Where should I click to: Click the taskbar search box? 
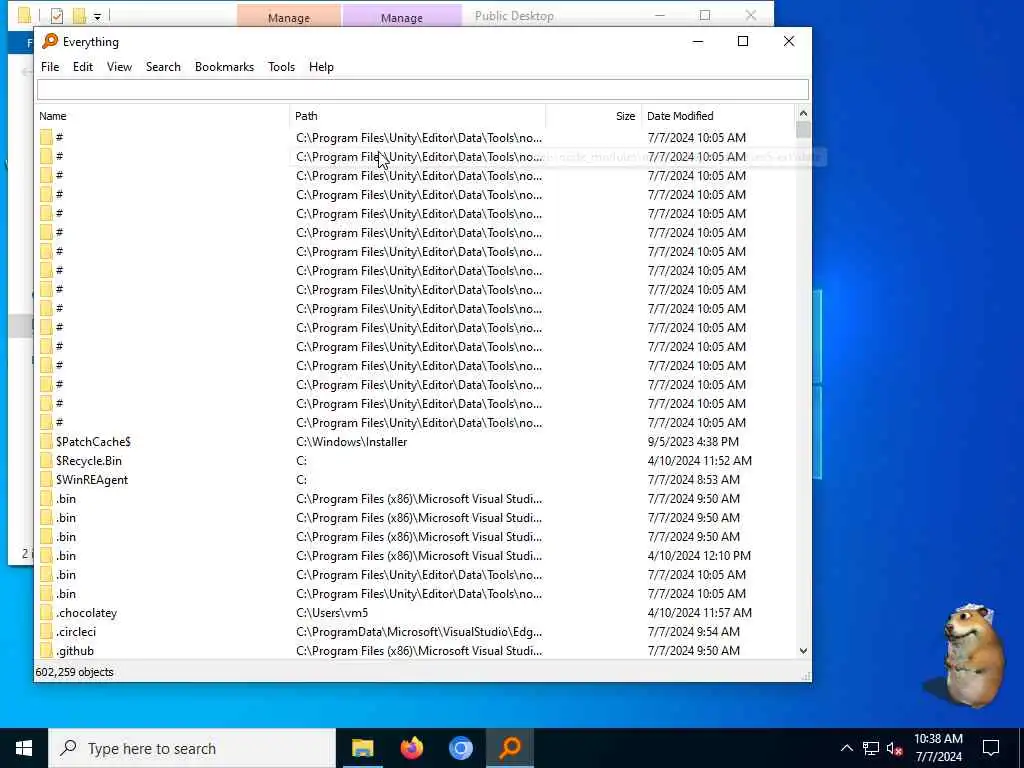pos(192,748)
